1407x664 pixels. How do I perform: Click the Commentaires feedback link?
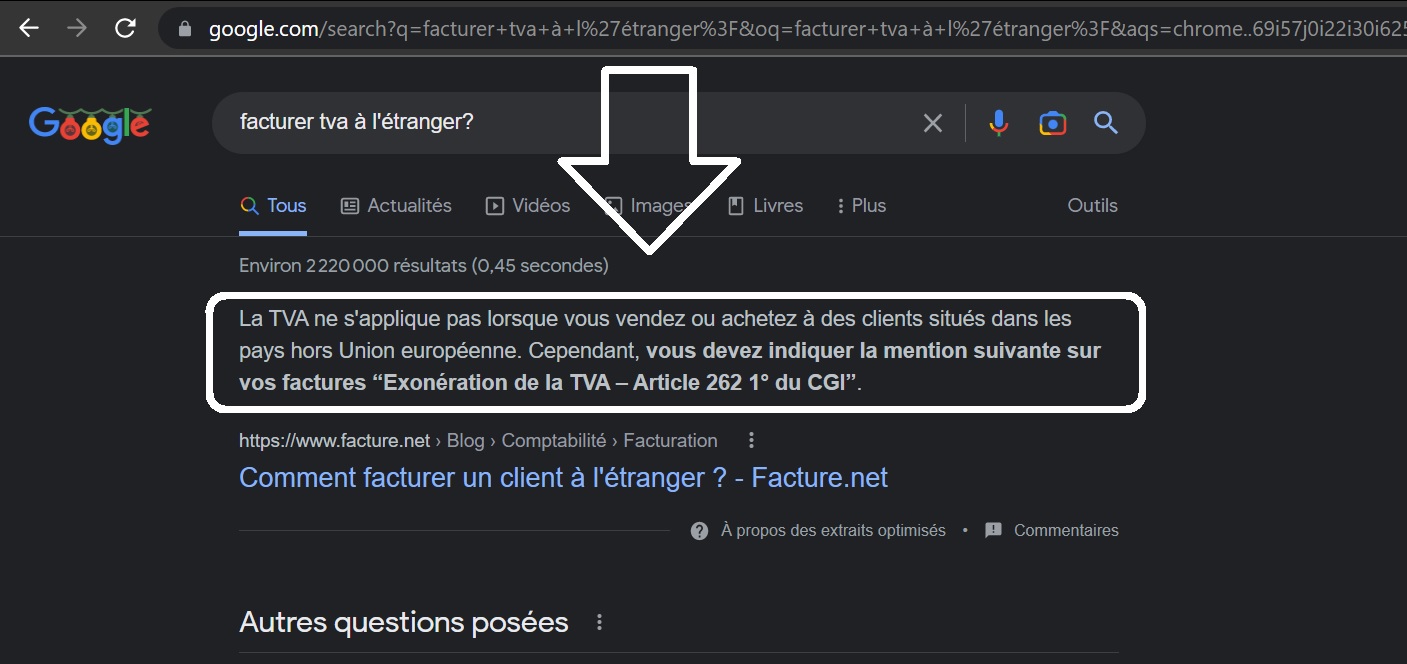pos(1065,530)
